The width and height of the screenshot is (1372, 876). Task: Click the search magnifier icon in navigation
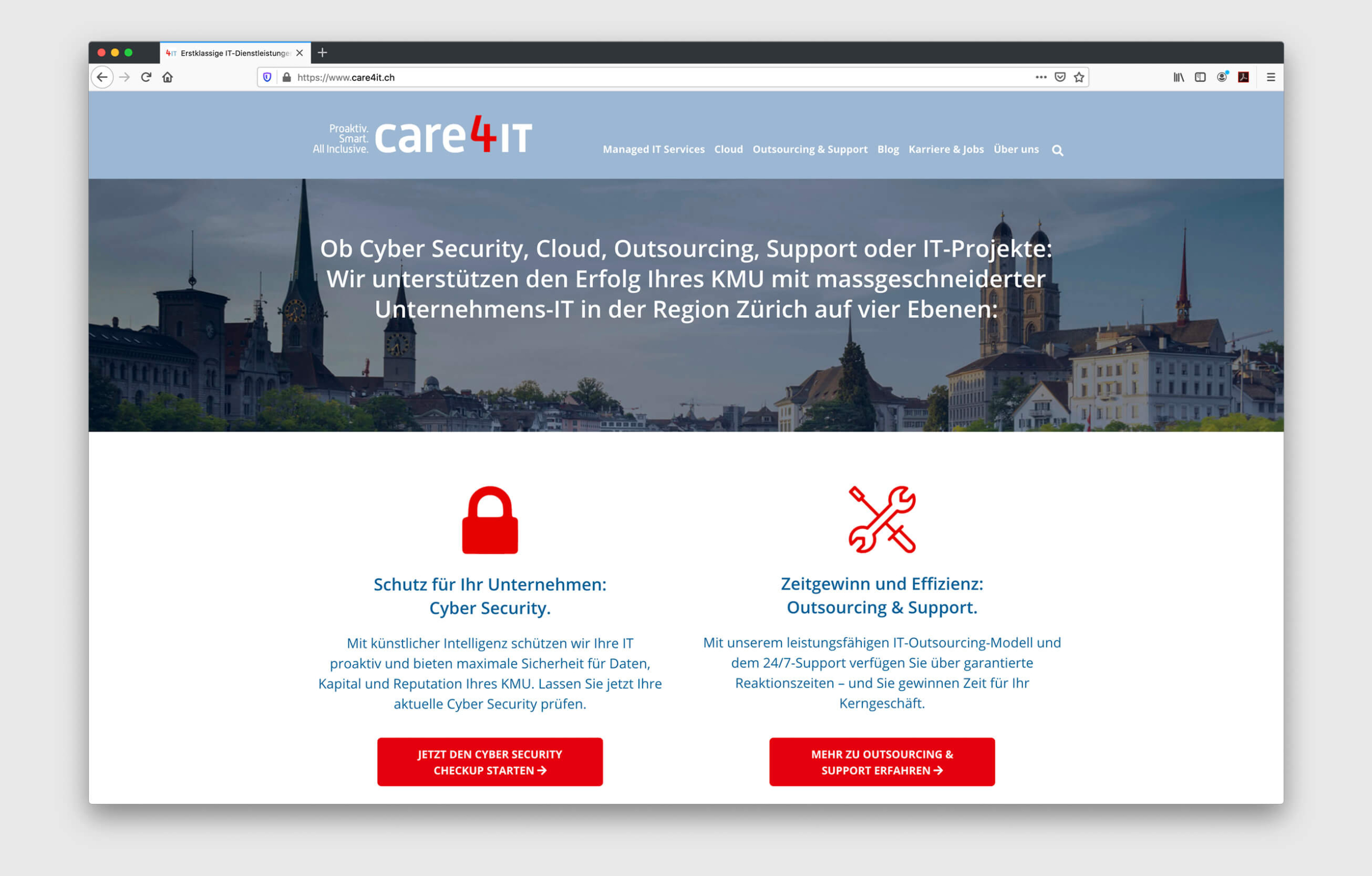[1059, 150]
